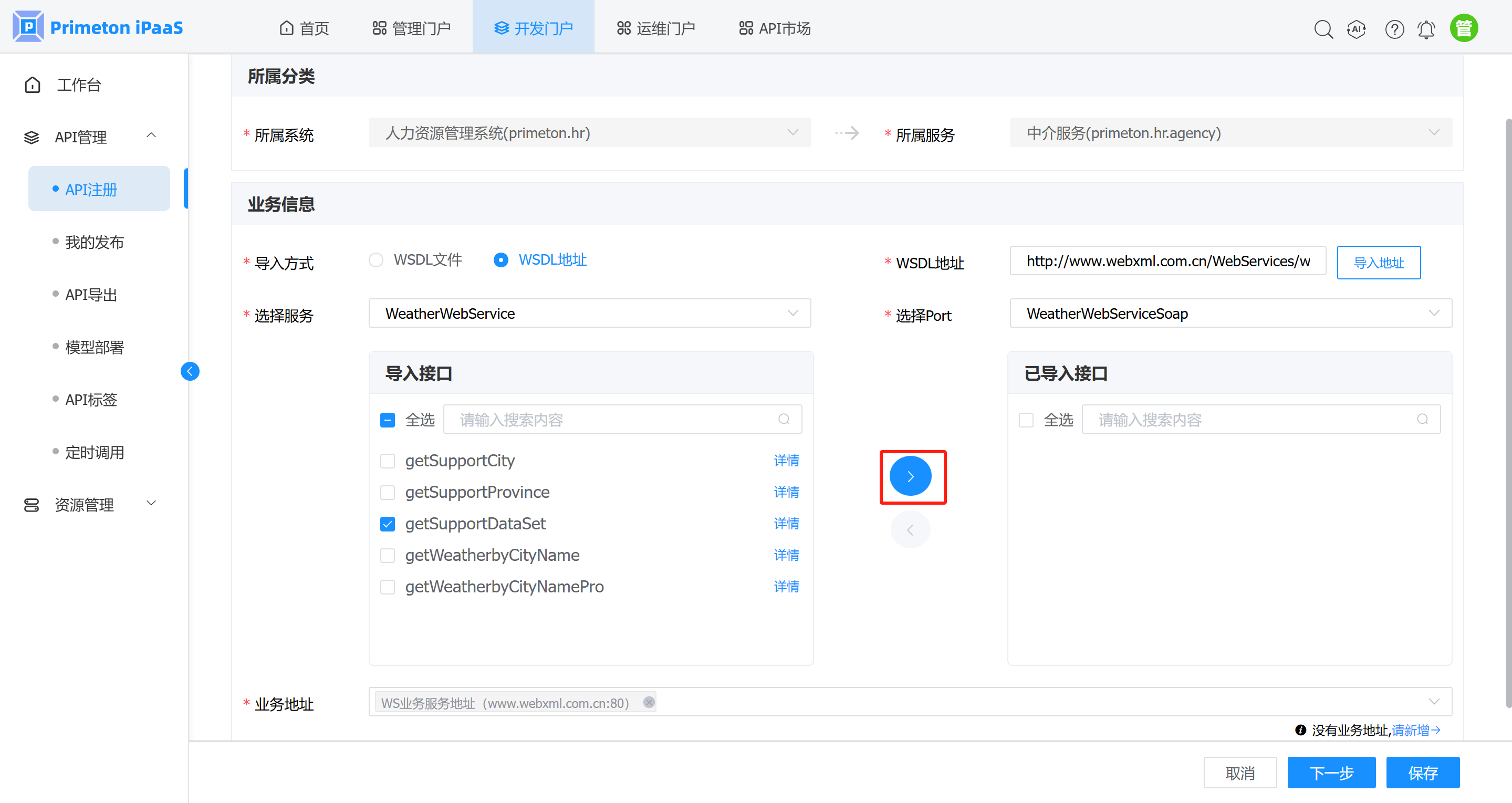Open notifications bell icon
The width and height of the screenshot is (1512, 803).
click(1426, 28)
